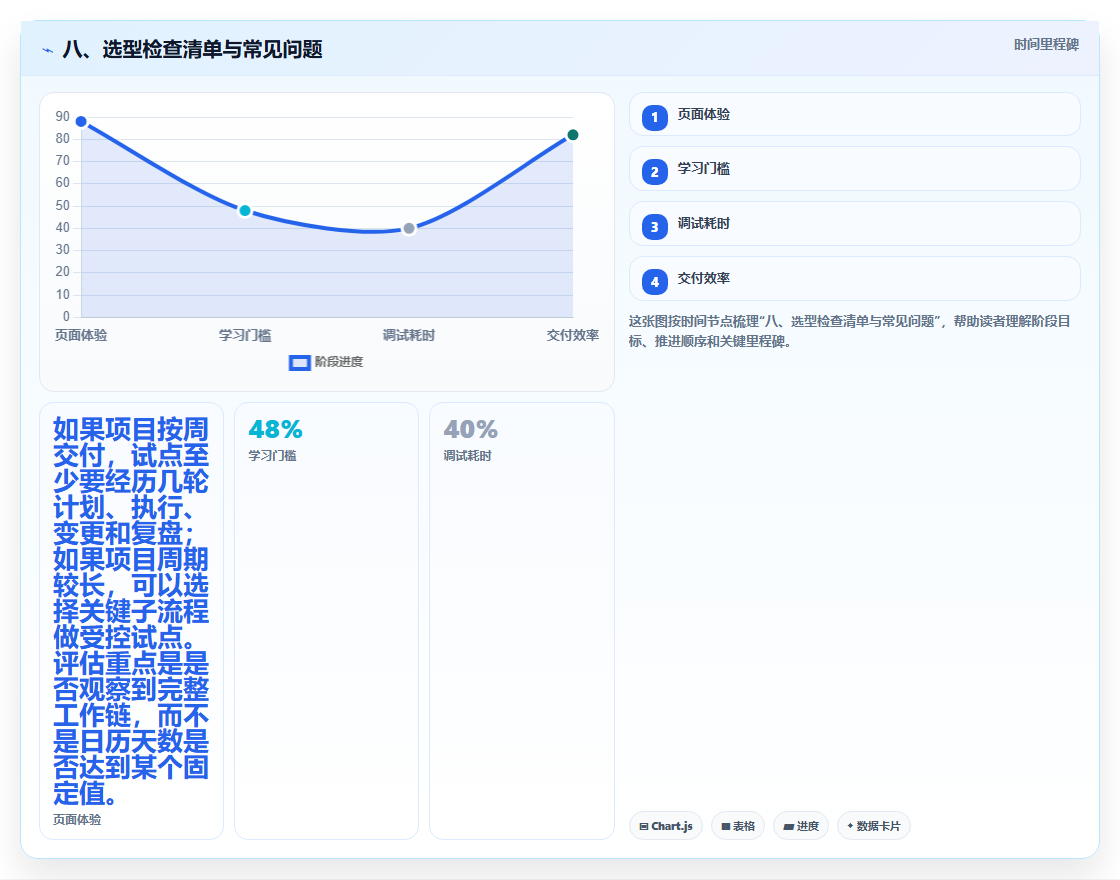Viewport: 1120px width, 880px height.
Task: Click the 90 y-axis tick label
Action: click(63, 116)
